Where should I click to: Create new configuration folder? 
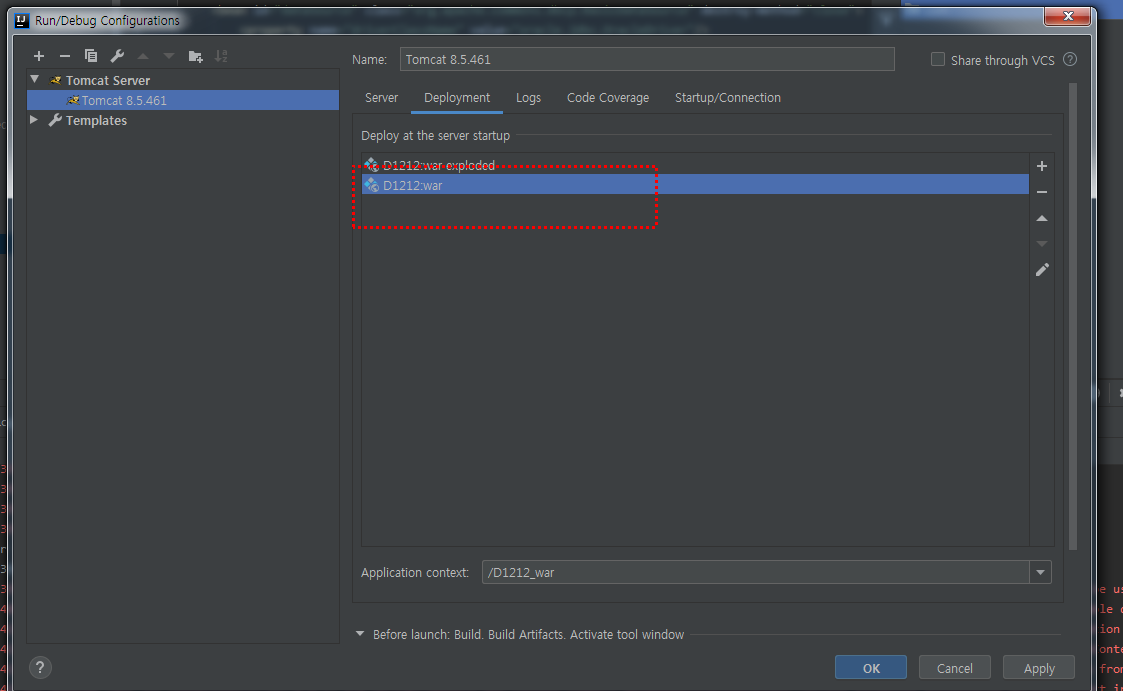[195, 56]
